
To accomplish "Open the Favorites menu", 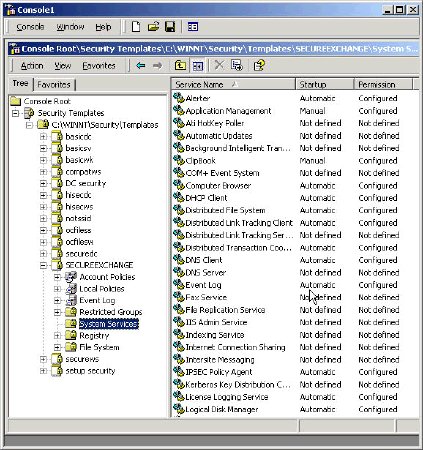I will point(99,66).
